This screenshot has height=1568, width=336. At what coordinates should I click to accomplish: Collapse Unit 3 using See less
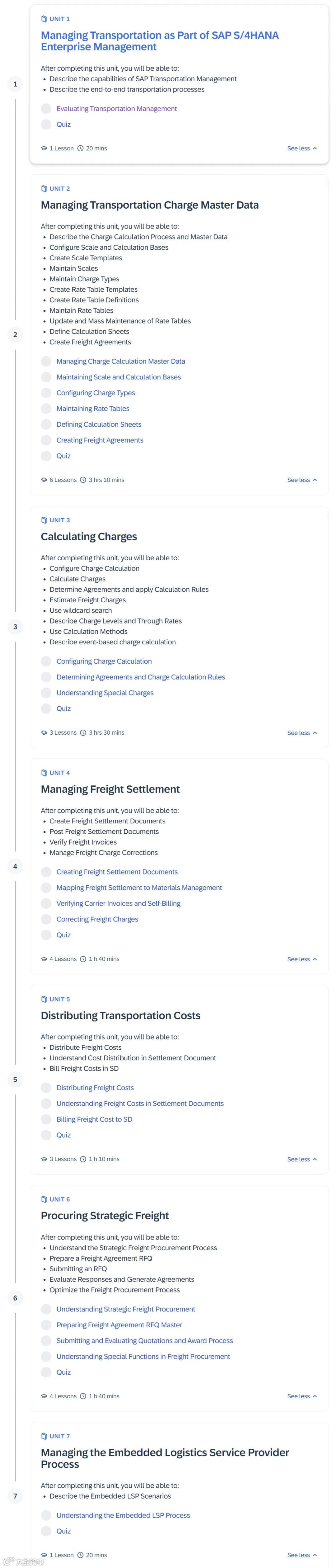[302, 733]
